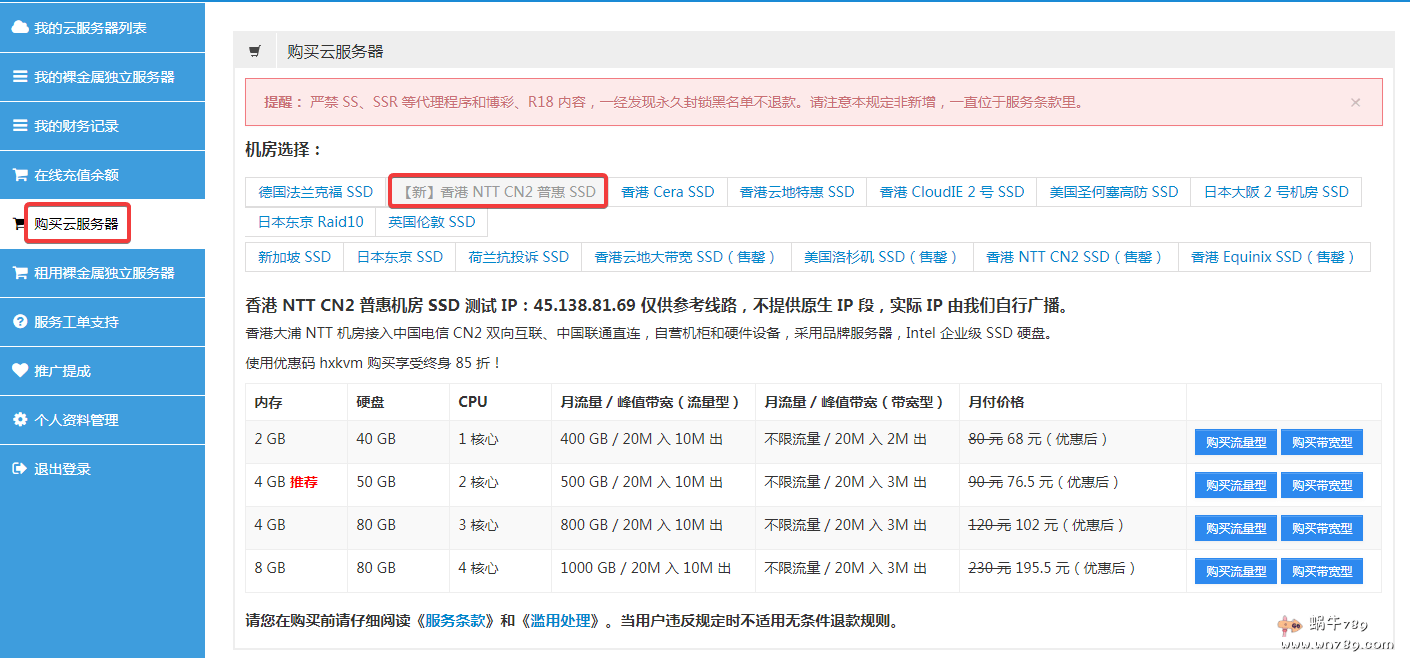Click the truck icon beside 租用裸金属独立服务器
The image size is (1410, 658).
[20, 273]
